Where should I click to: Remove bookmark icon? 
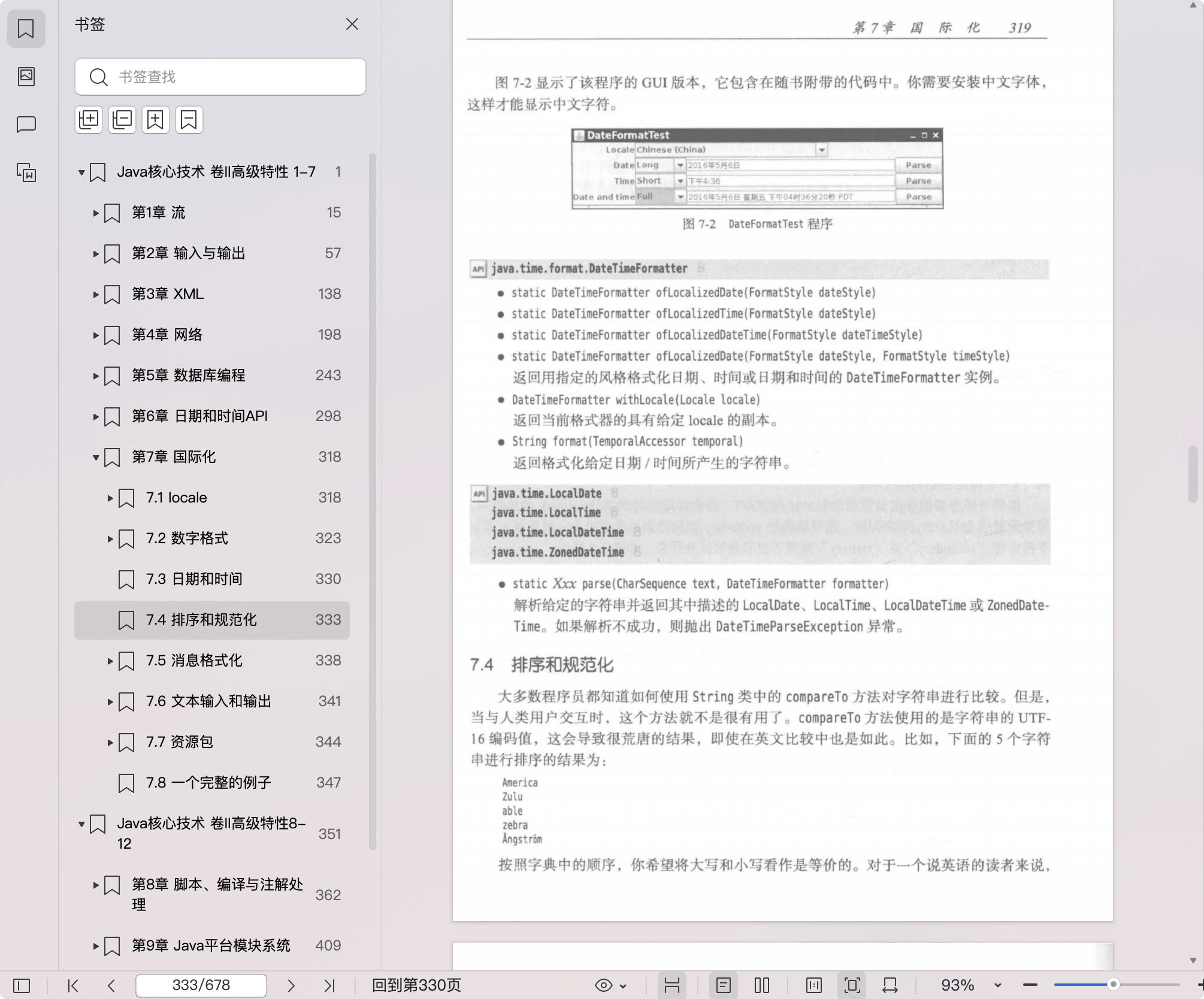(x=189, y=120)
